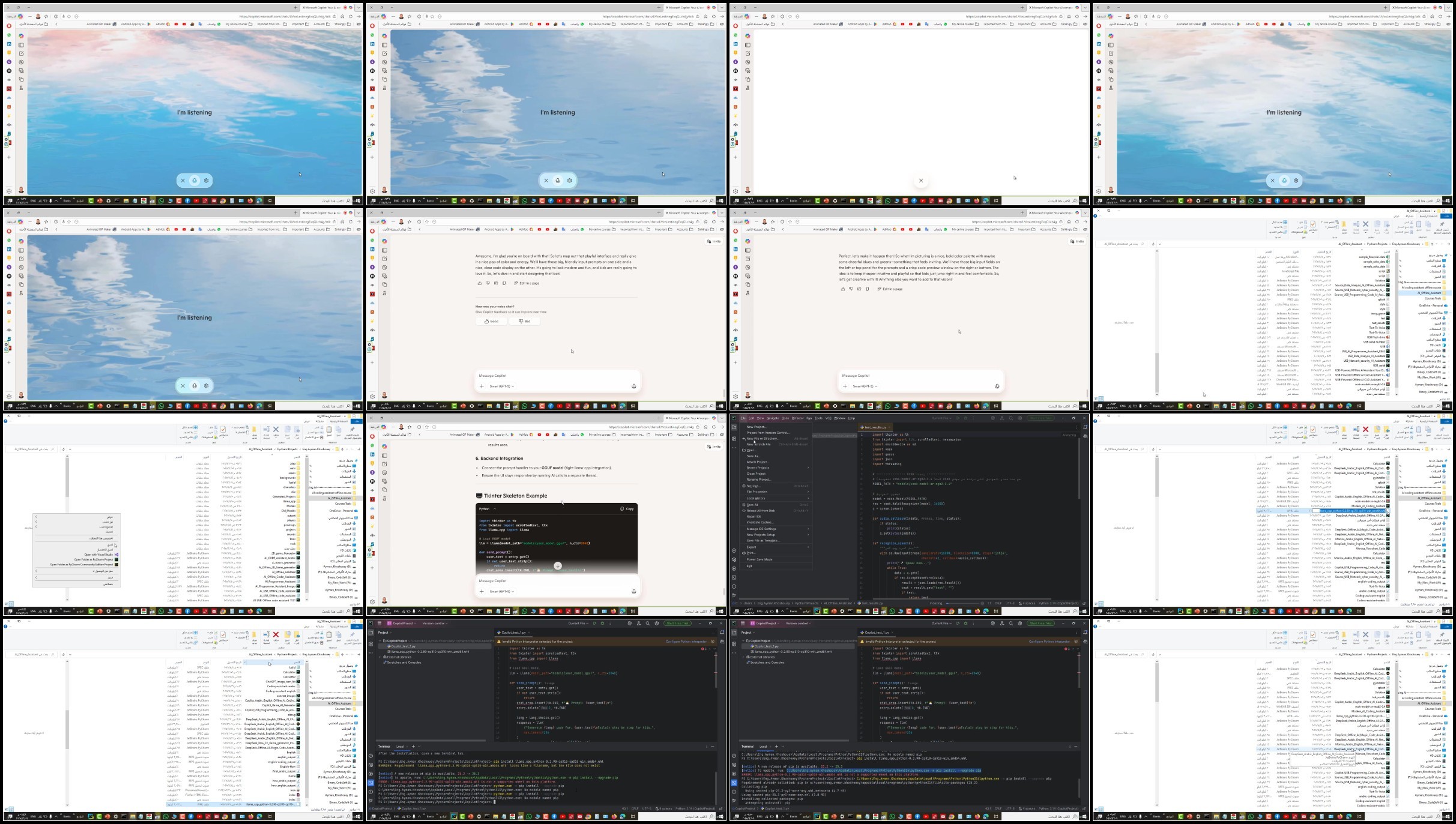Click the scroll-down arrow over the Tkinter code block

point(558,566)
